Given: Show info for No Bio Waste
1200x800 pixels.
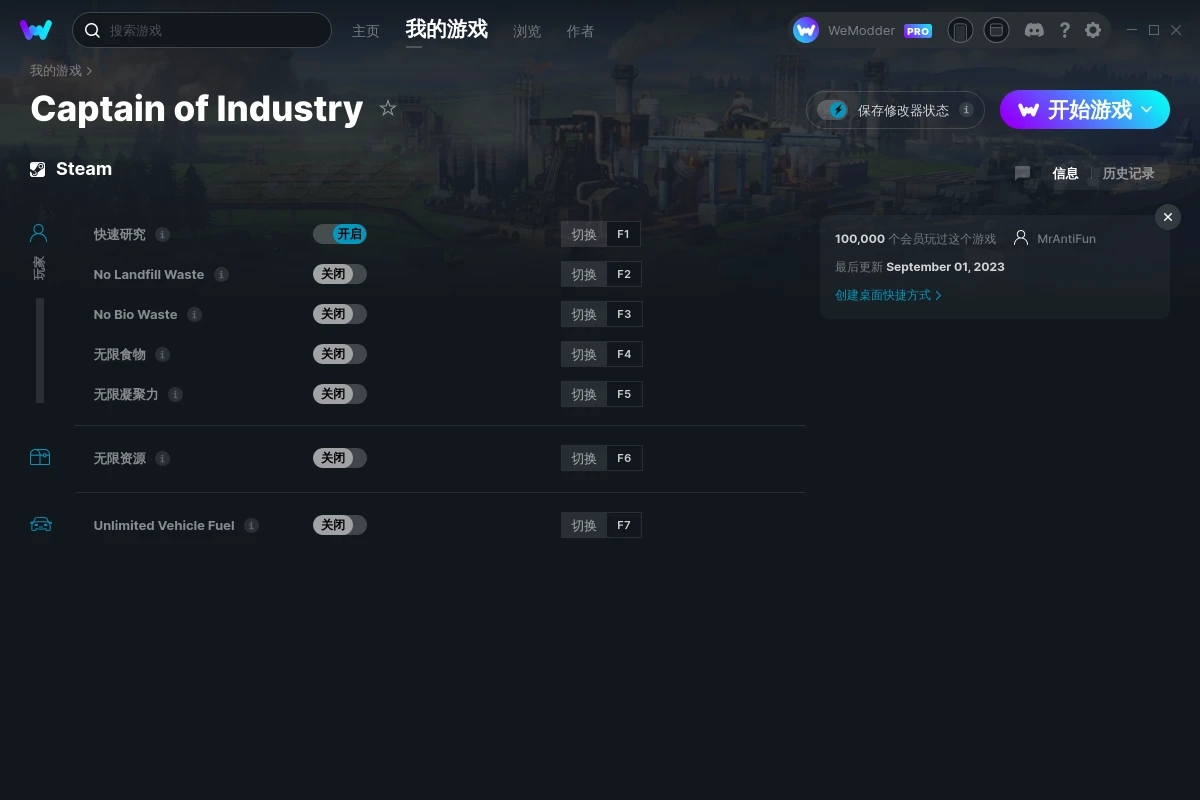Looking at the screenshot, I should [194, 314].
